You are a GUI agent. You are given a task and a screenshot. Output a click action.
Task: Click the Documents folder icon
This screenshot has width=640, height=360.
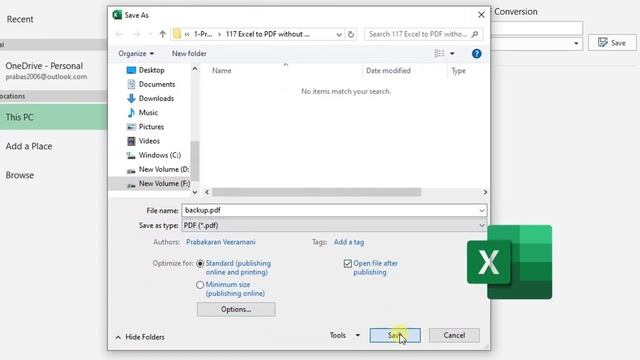[x=131, y=84]
